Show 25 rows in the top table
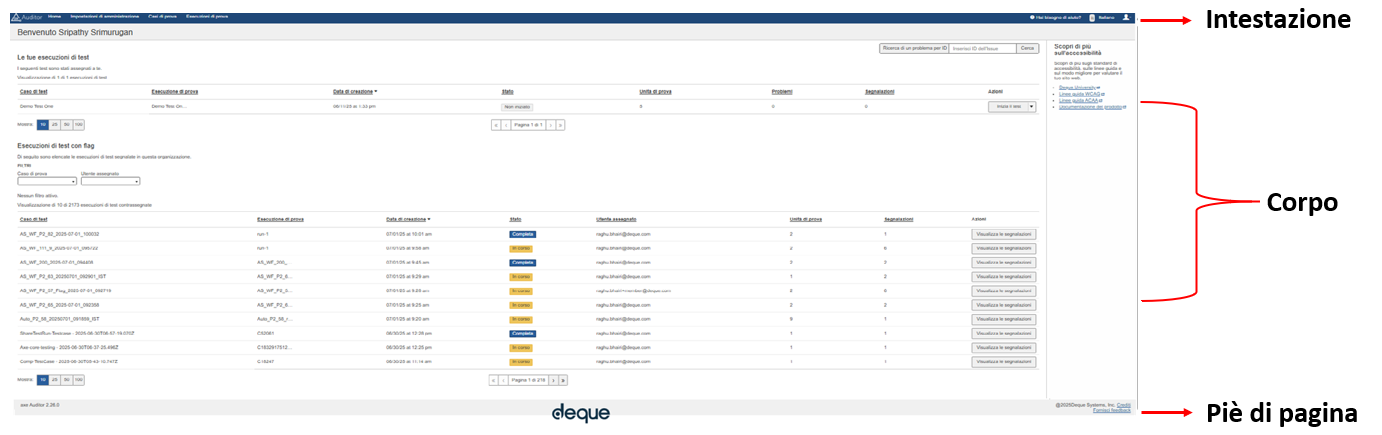Screen dimensions: 1382x435 coord(54,125)
